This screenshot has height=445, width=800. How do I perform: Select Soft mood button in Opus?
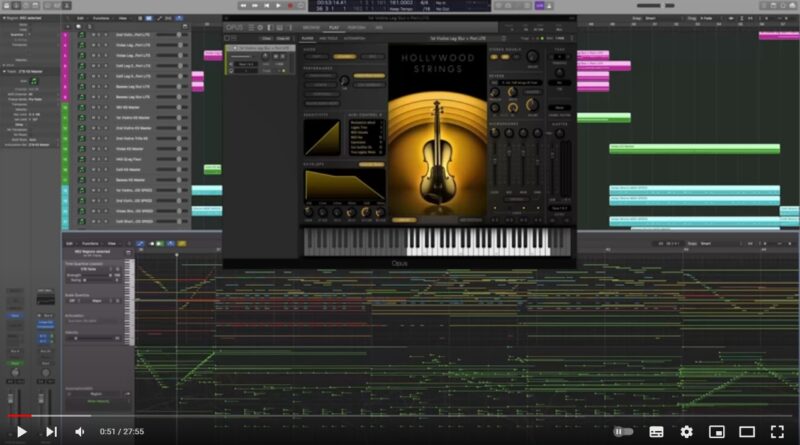[x=316, y=57]
